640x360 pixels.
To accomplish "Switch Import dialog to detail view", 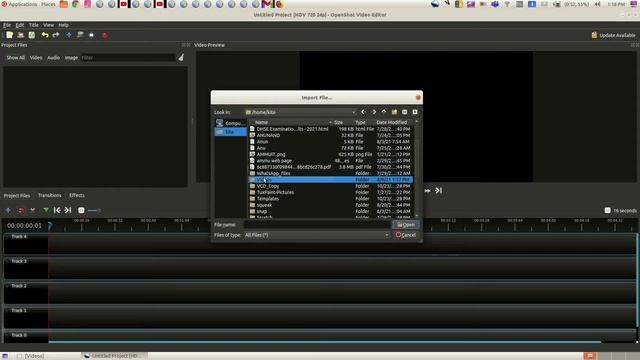I will pos(415,112).
